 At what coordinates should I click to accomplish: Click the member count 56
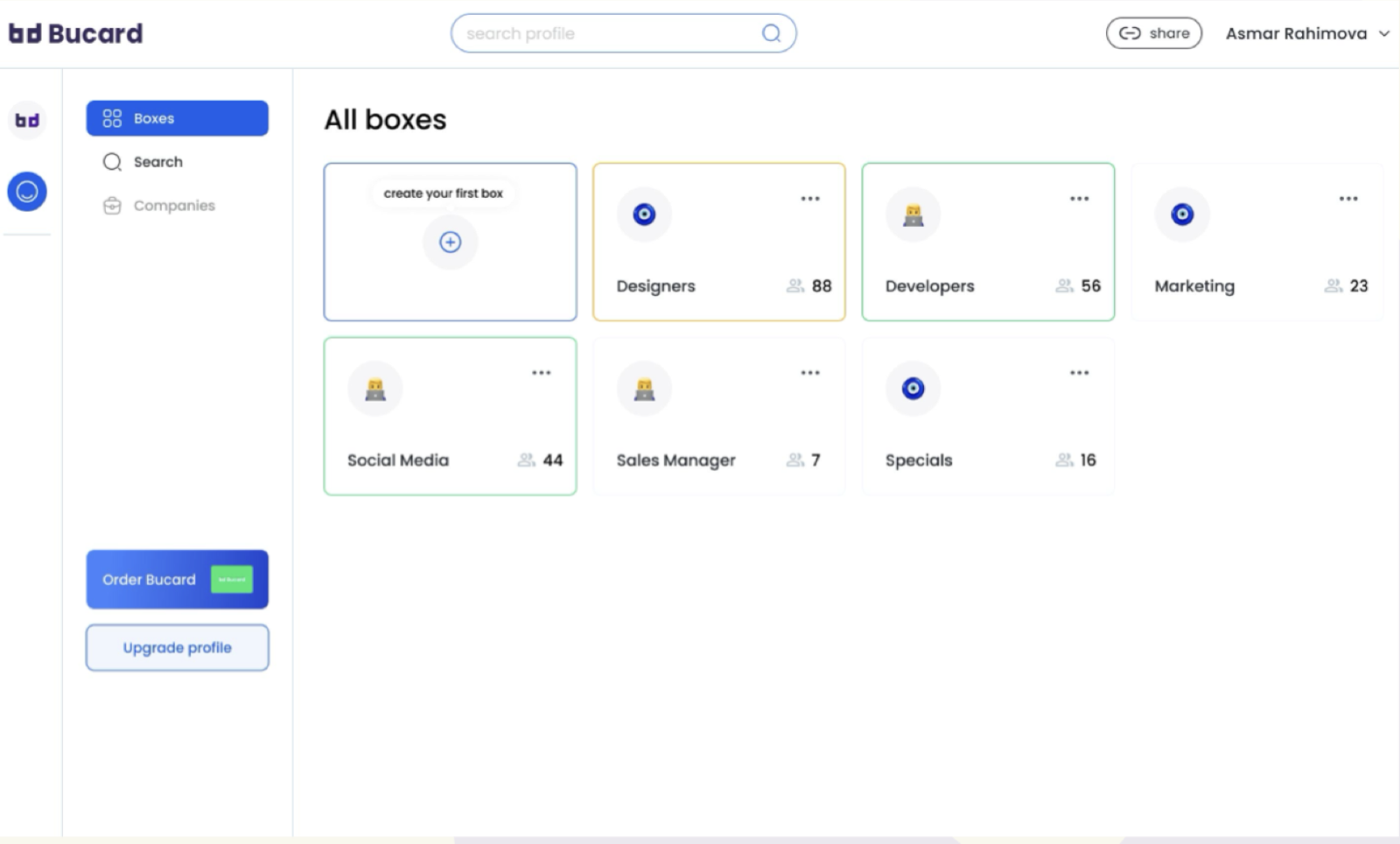1091,285
